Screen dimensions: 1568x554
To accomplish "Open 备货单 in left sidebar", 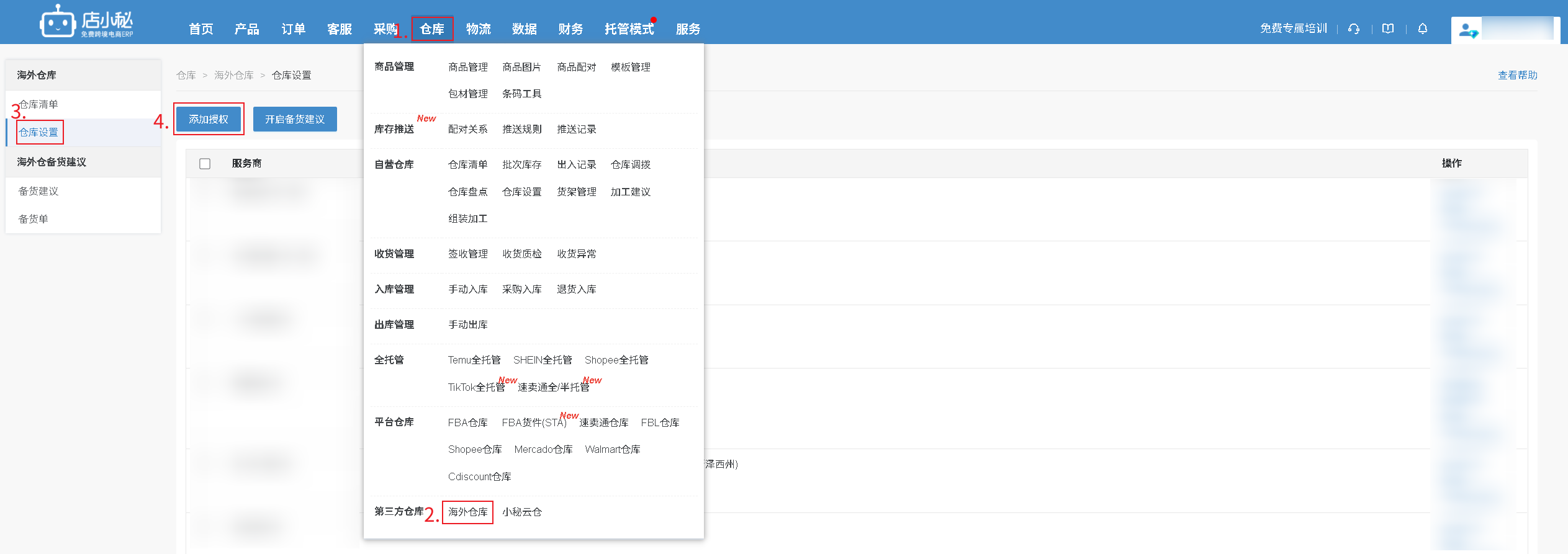I will (x=34, y=219).
